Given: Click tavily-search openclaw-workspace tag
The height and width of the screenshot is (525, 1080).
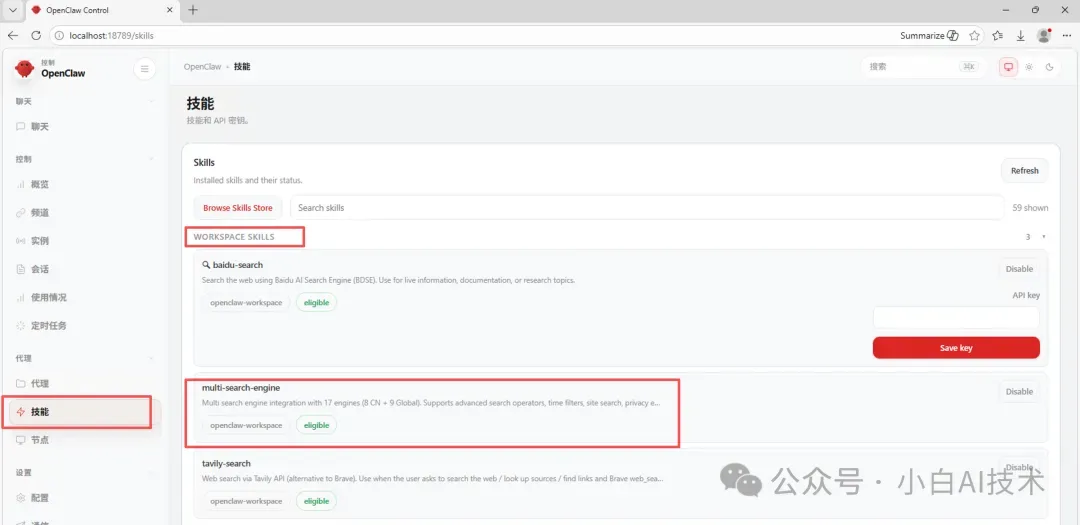Looking at the screenshot, I should click(x=246, y=501).
